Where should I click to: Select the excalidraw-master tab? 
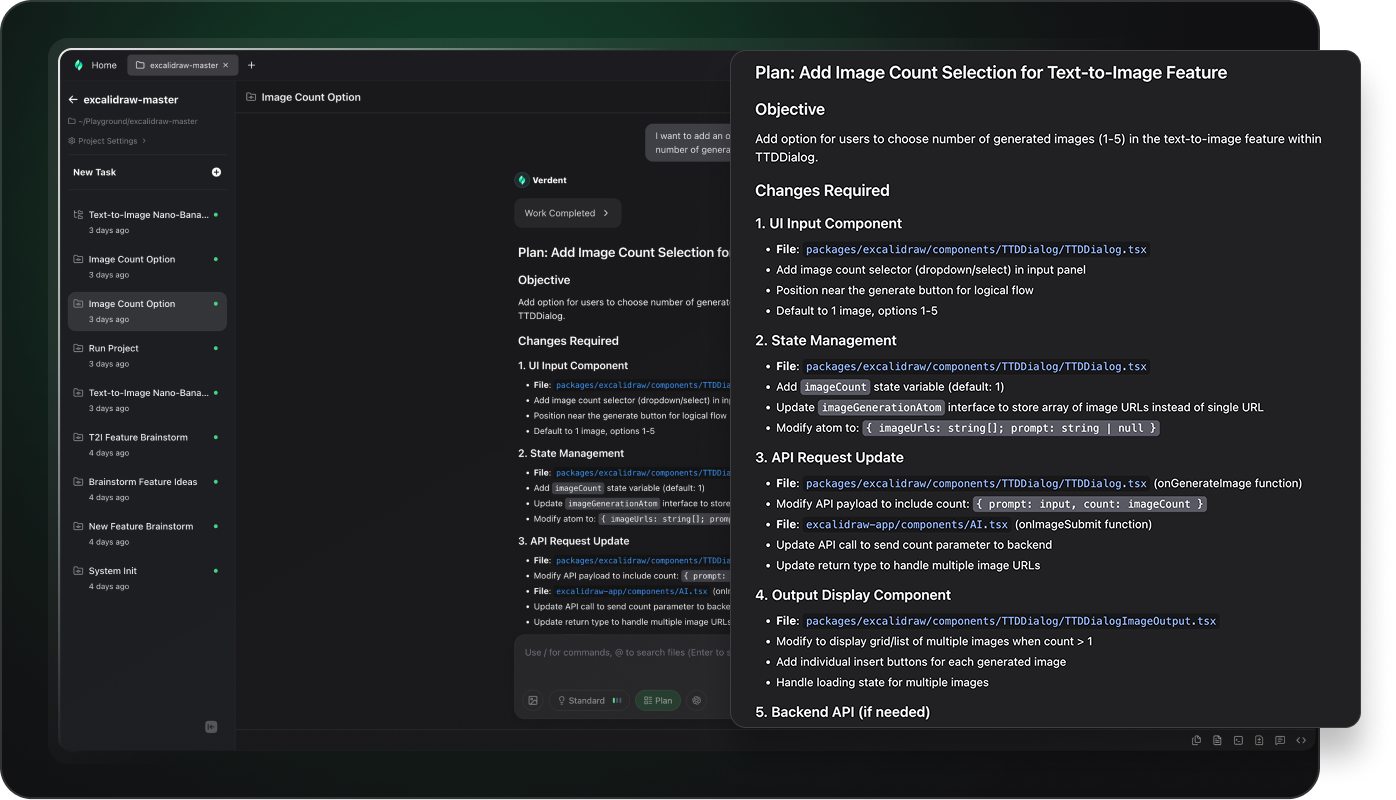click(183, 65)
